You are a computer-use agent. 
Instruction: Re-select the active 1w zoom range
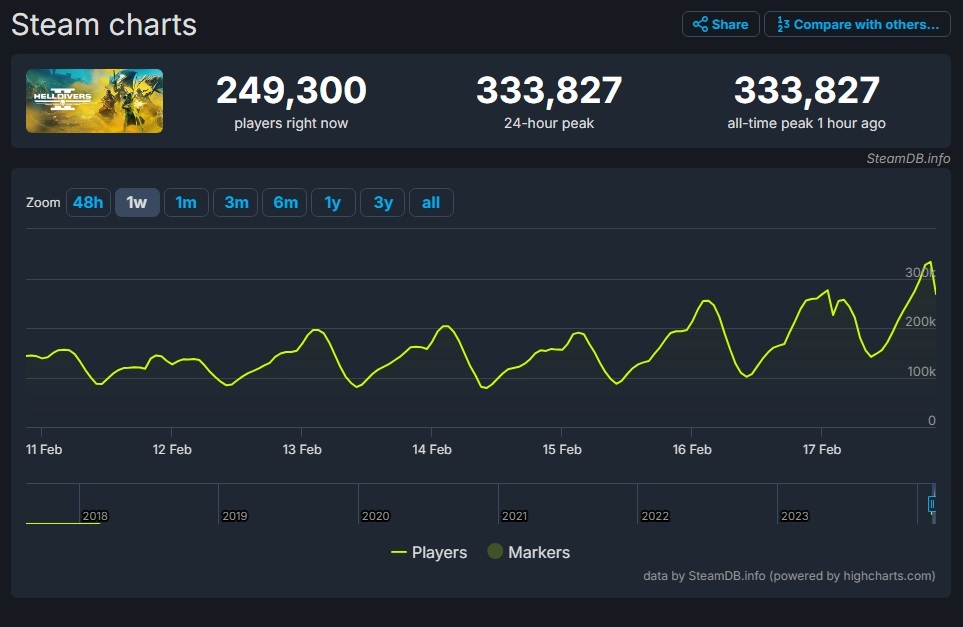137,202
